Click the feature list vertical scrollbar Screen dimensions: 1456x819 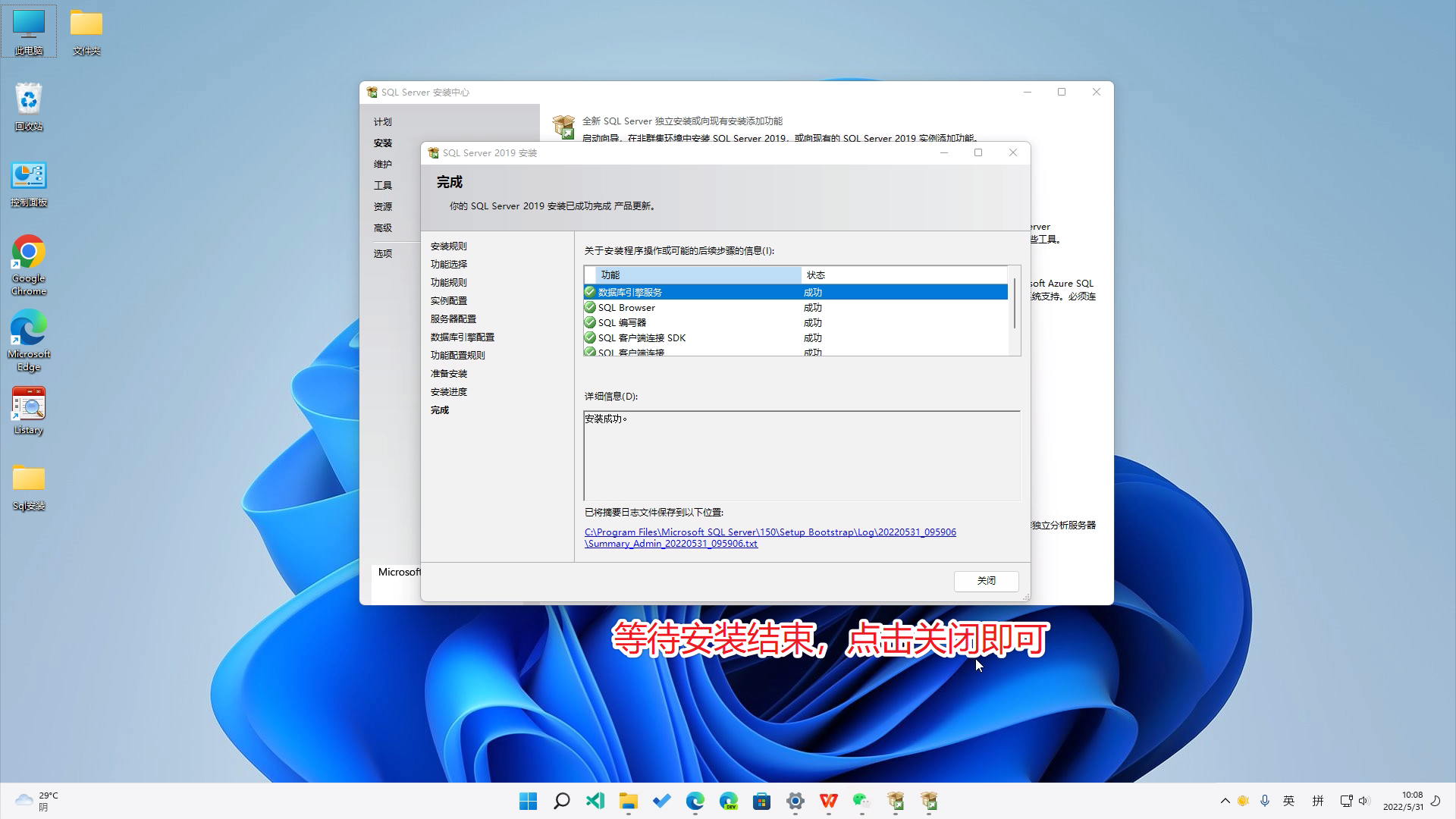click(1014, 303)
